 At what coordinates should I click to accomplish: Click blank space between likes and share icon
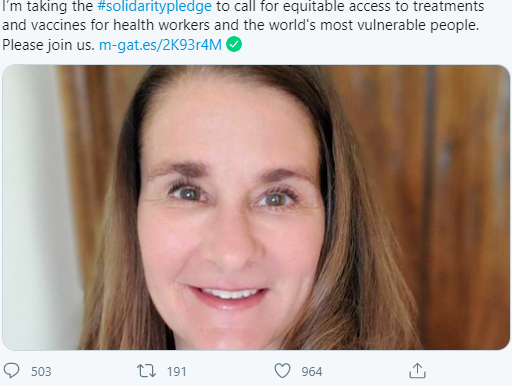point(366,371)
